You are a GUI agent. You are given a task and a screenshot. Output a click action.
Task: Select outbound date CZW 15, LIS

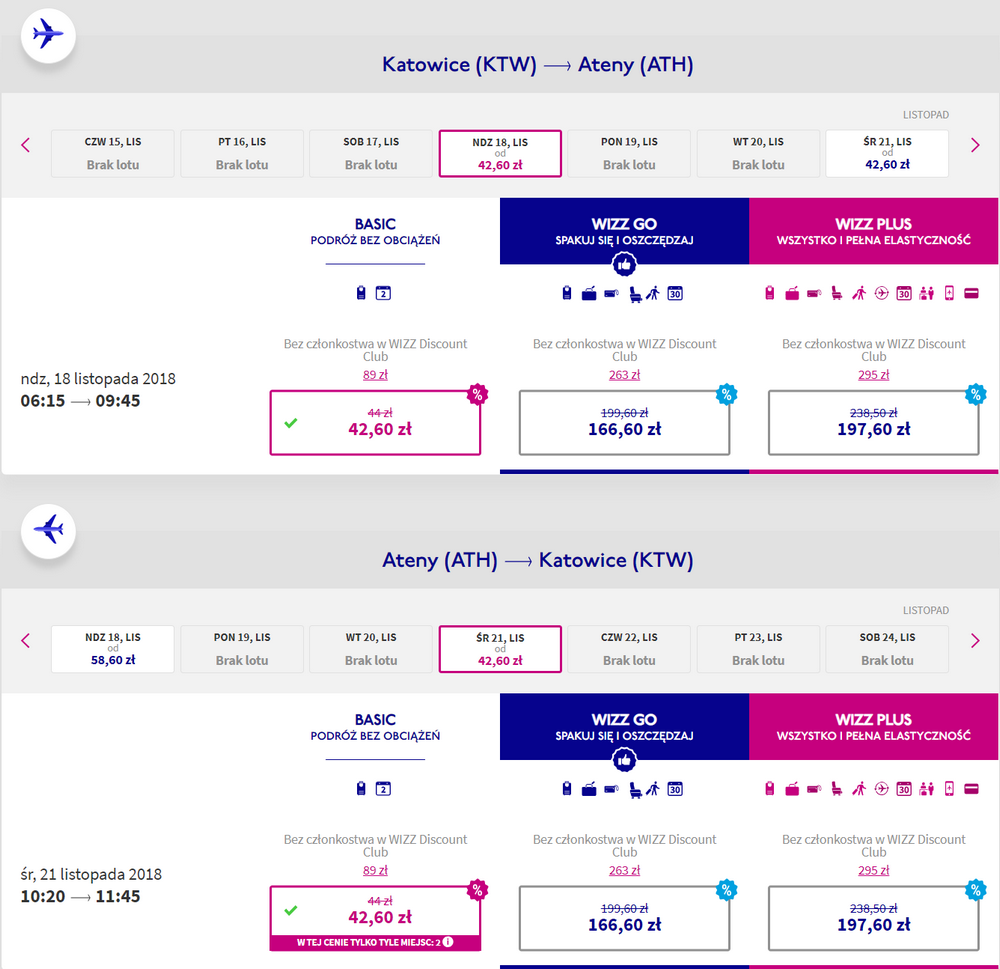coord(113,154)
